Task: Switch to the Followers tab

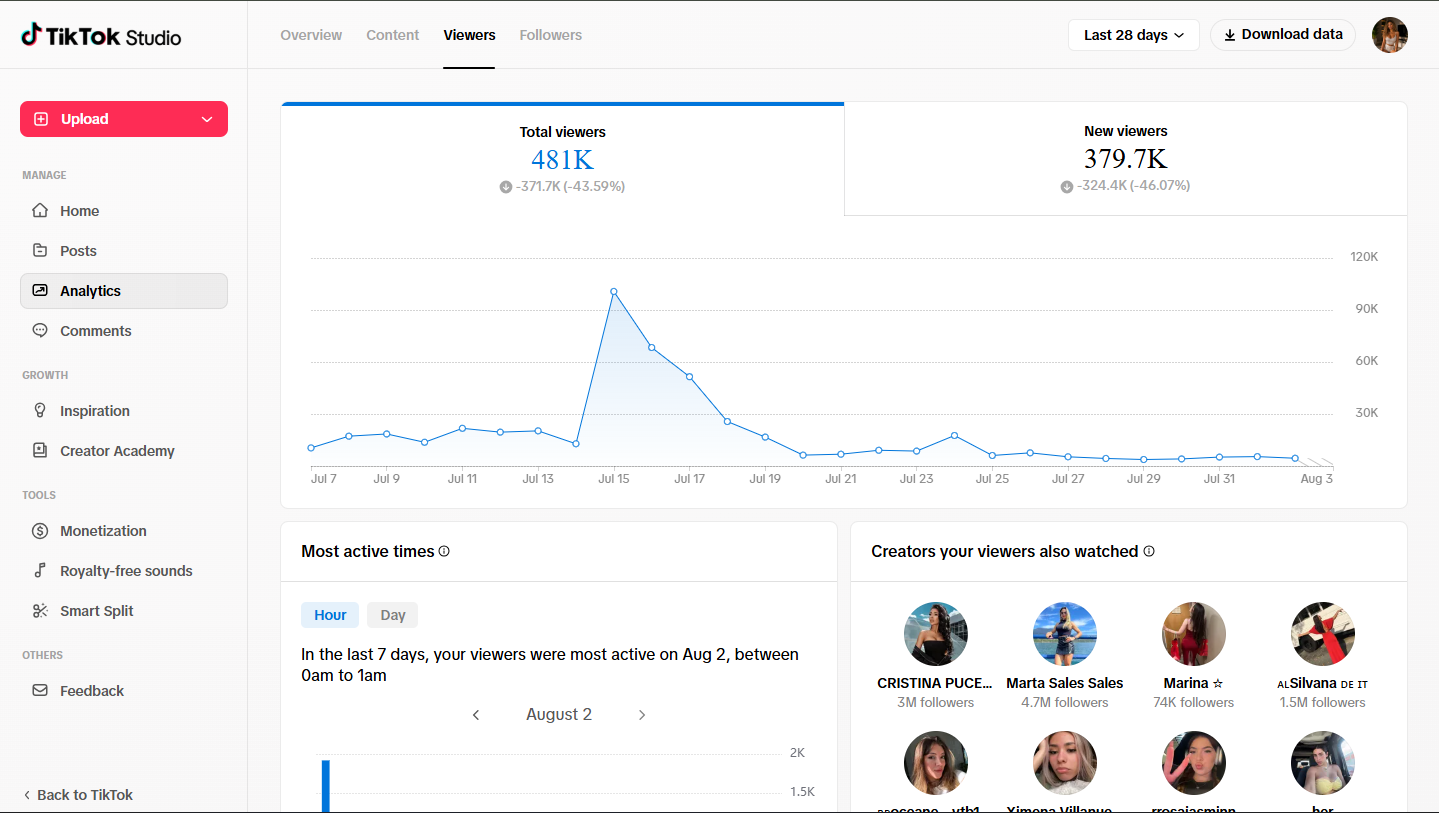Action: point(551,35)
